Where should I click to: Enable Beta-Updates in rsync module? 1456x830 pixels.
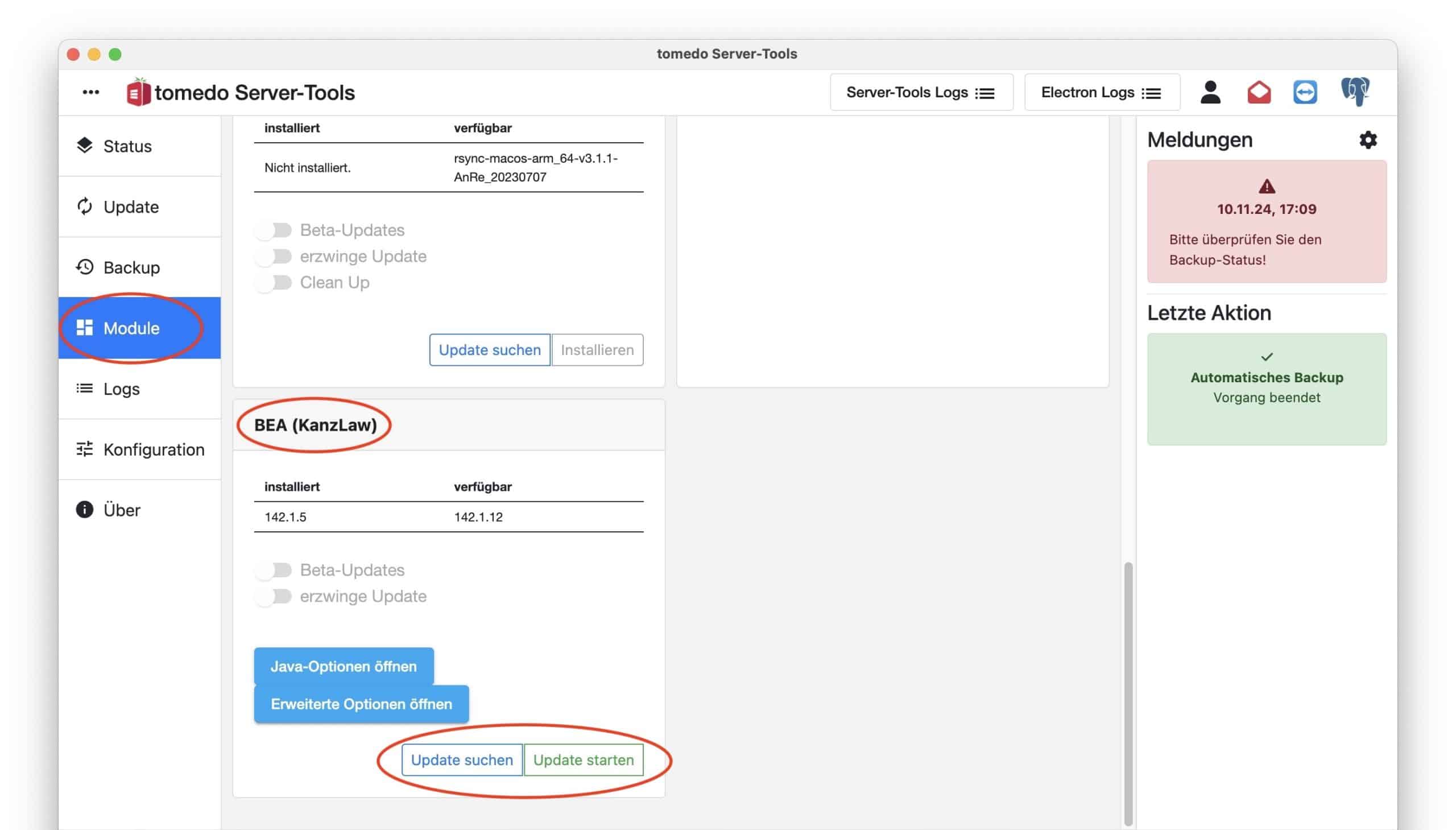click(274, 230)
